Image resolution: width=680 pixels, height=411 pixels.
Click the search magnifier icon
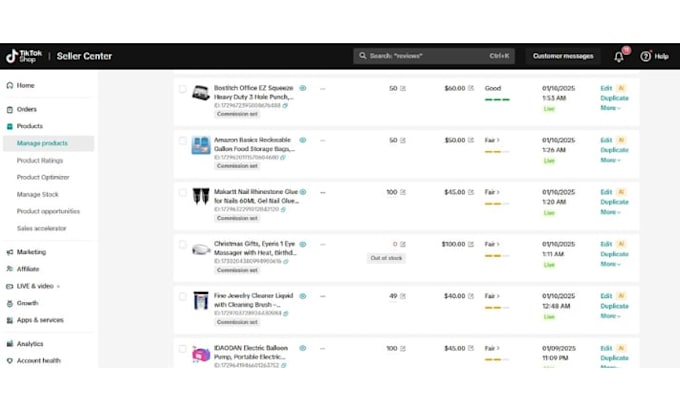point(363,56)
